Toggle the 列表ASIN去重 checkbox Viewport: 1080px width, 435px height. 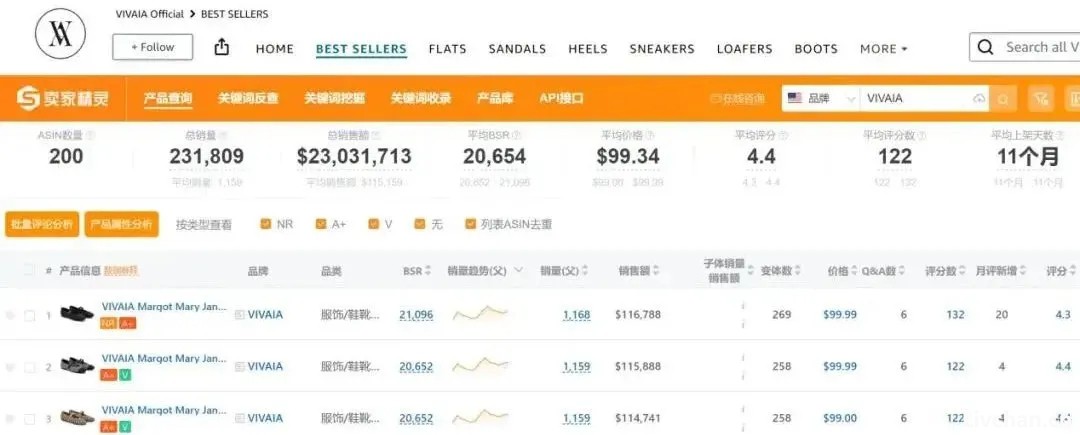pos(470,224)
